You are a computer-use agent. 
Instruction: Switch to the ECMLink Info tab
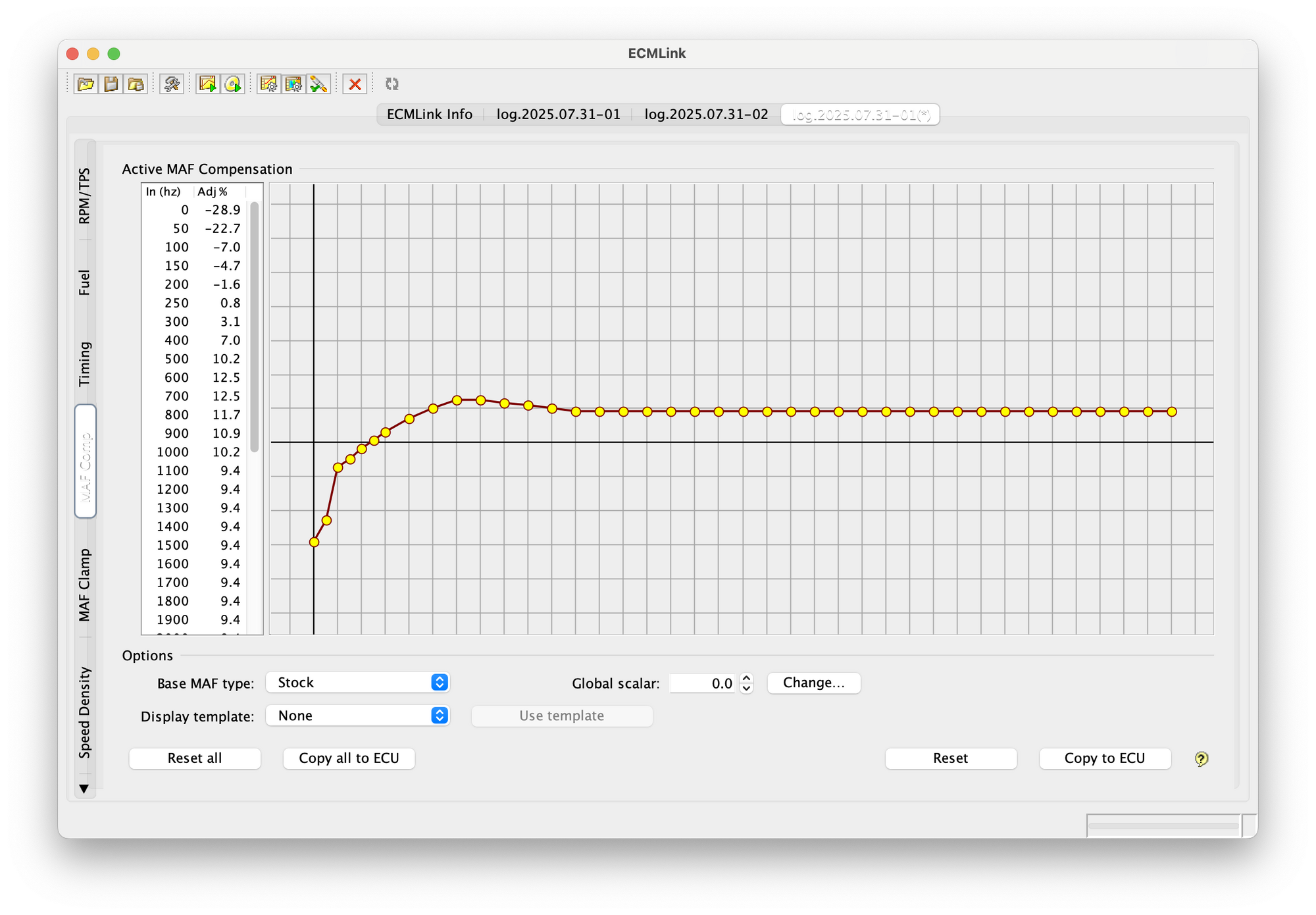(x=430, y=115)
